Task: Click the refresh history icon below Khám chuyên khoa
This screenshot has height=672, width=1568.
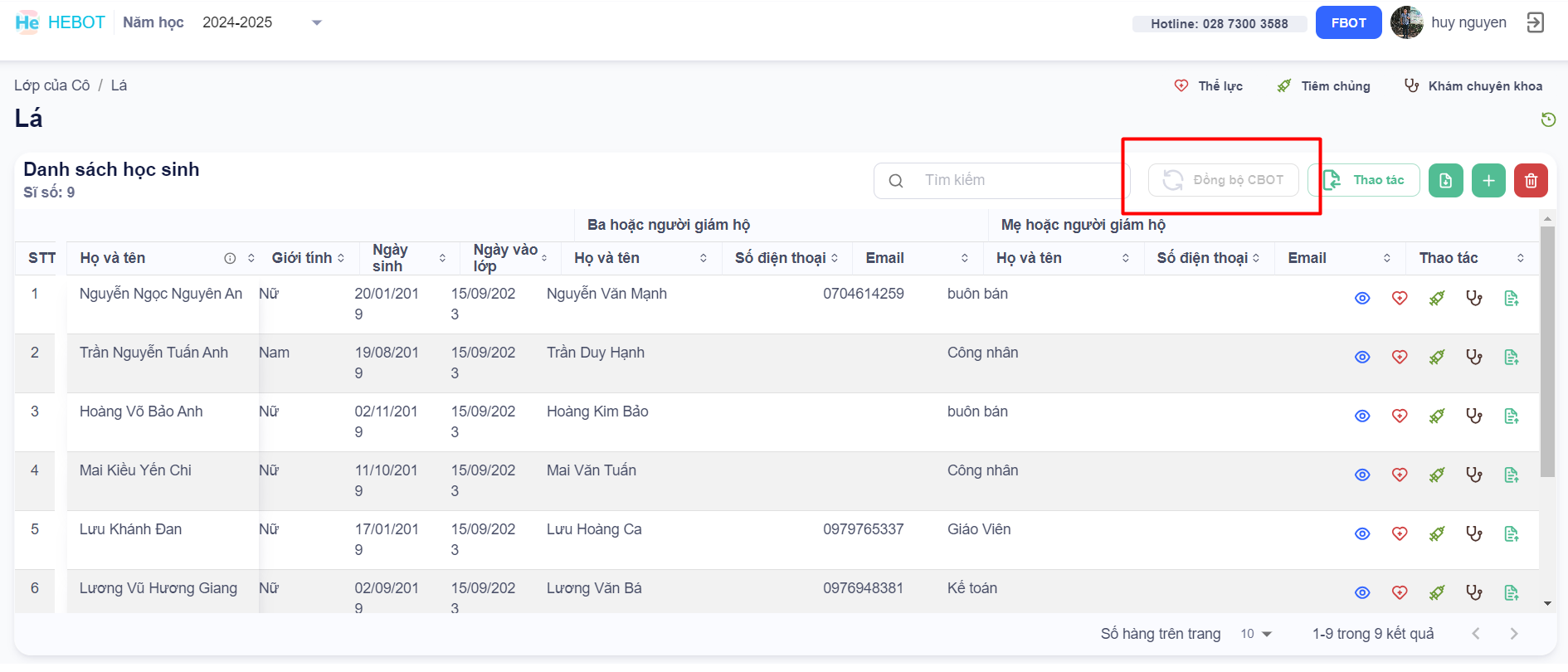Action: (x=1548, y=119)
